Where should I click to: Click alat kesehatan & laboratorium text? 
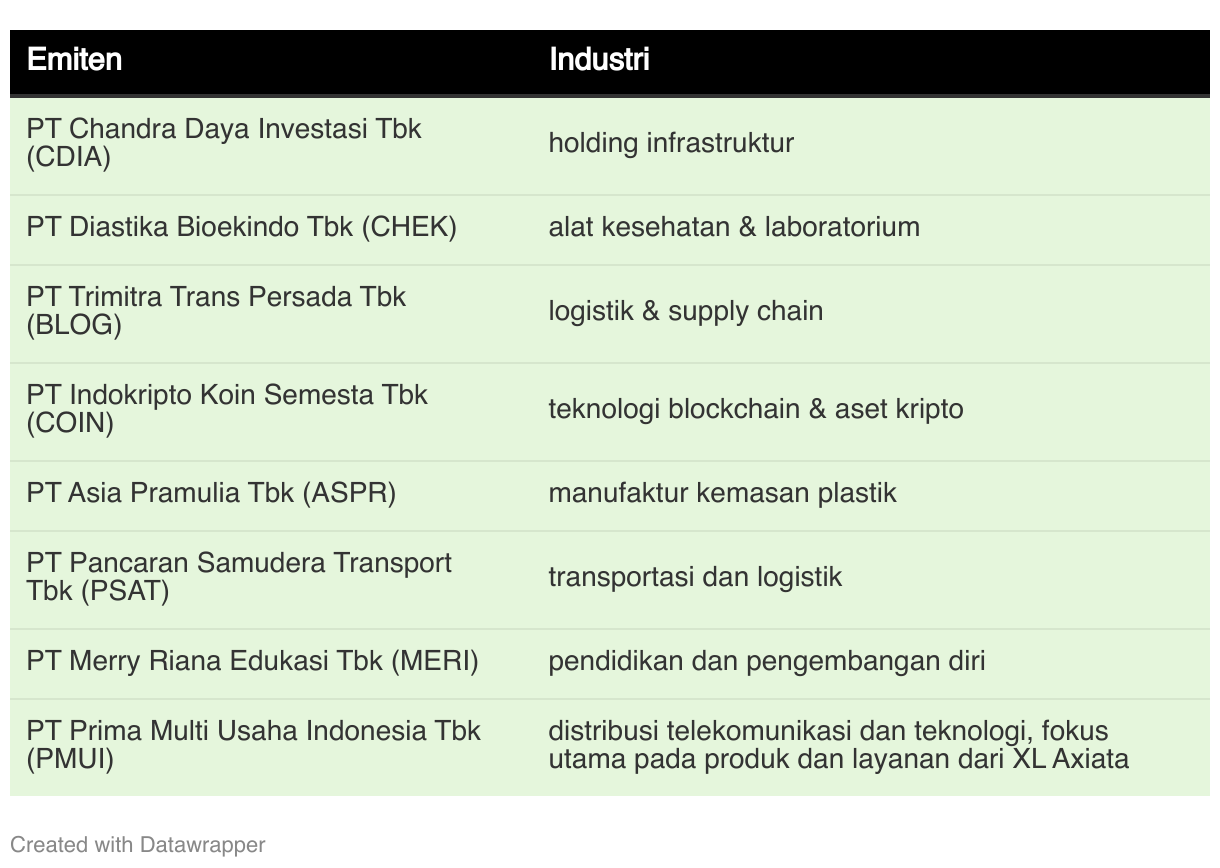734,227
